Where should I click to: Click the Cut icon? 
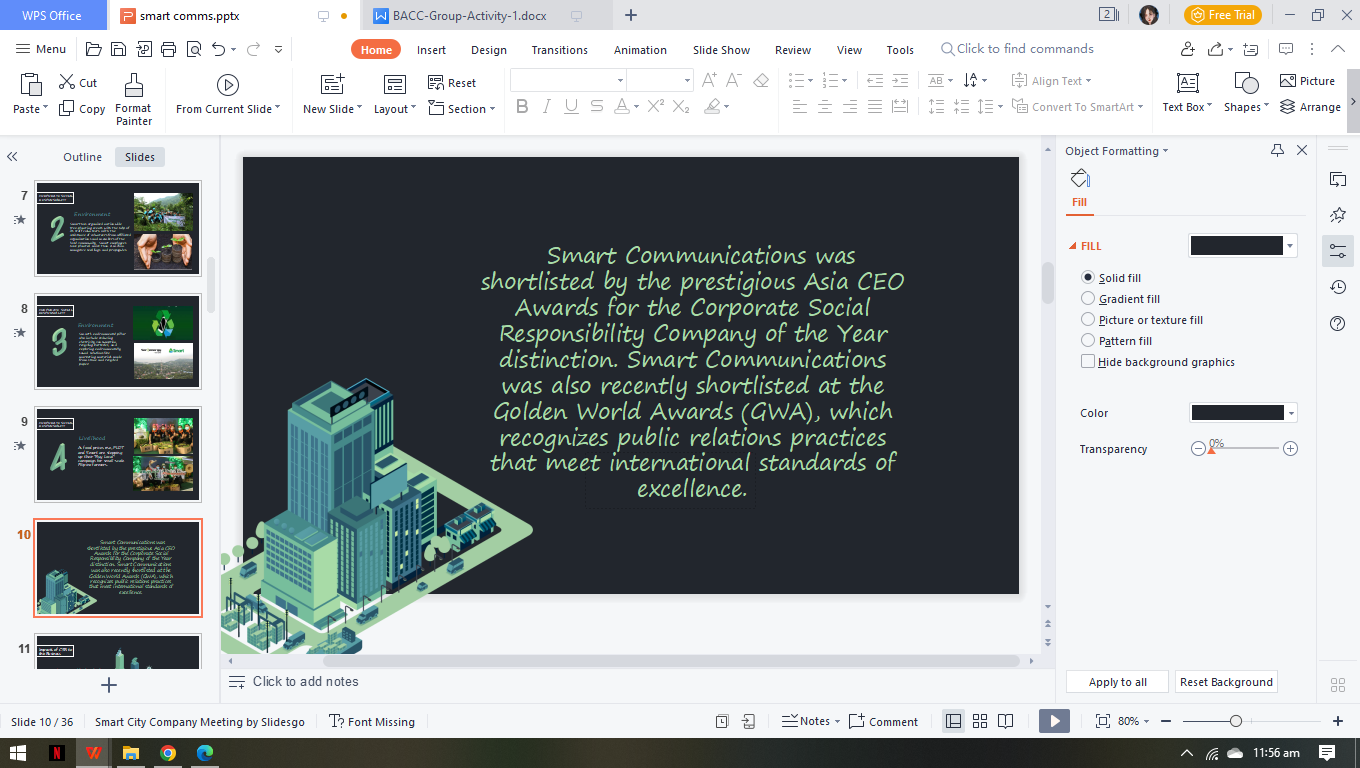coord(67,82)
